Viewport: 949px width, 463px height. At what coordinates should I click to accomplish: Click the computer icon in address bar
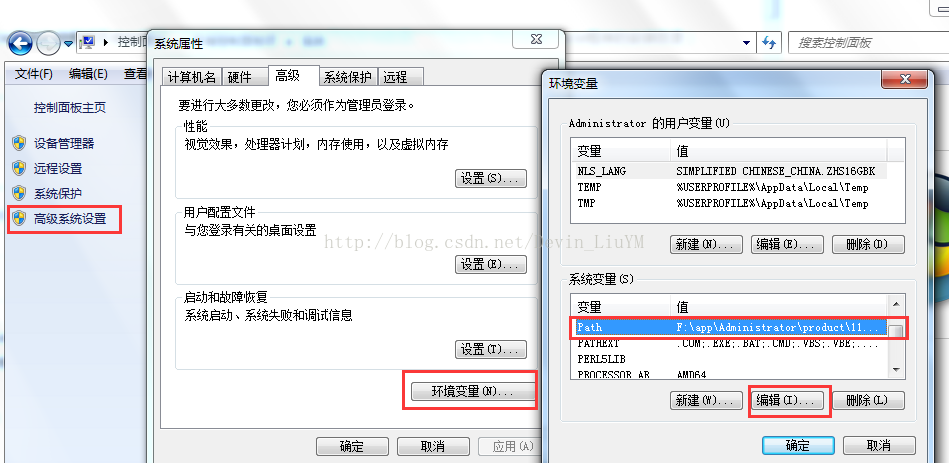pyautogui.click(x=88, y=42)
